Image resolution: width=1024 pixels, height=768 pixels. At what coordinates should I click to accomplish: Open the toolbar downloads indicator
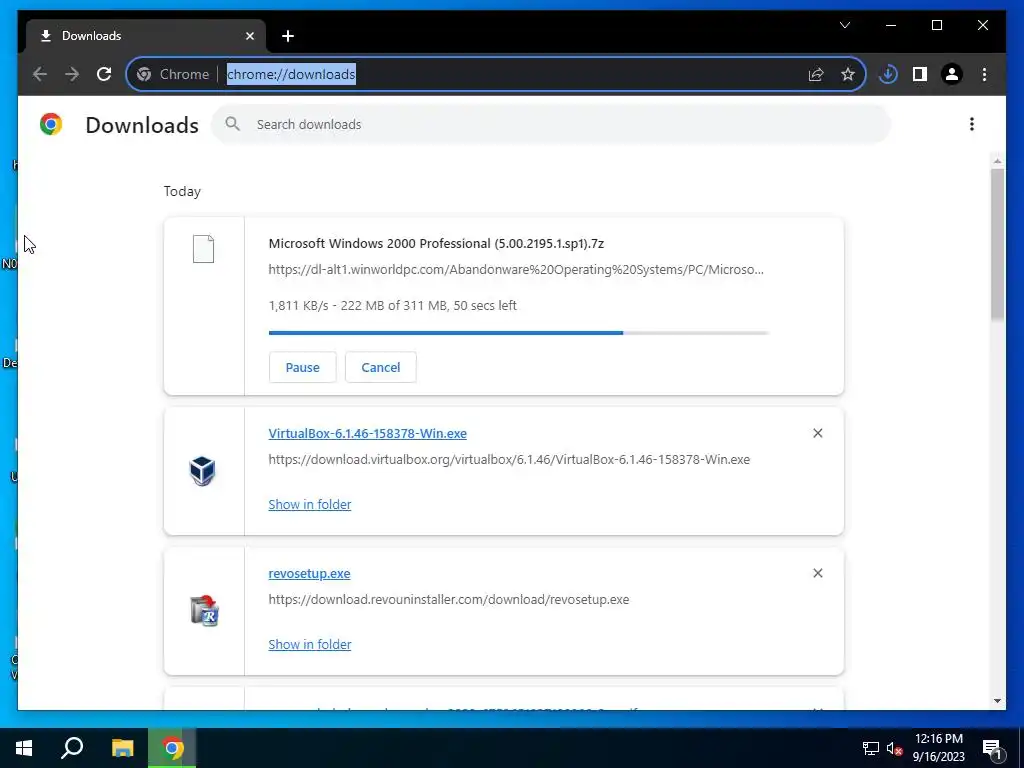888,74
